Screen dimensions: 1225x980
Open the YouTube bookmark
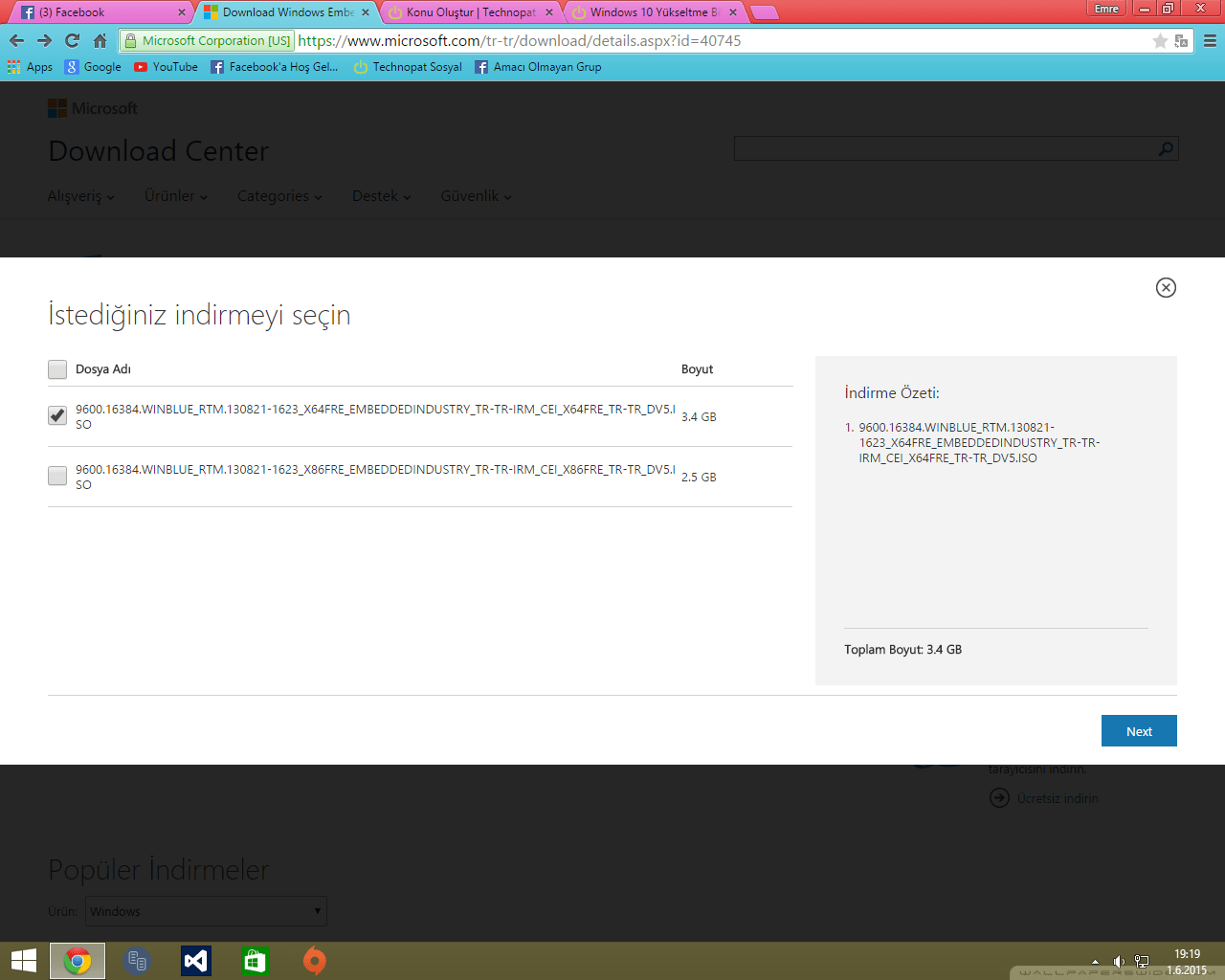(166, 67)
